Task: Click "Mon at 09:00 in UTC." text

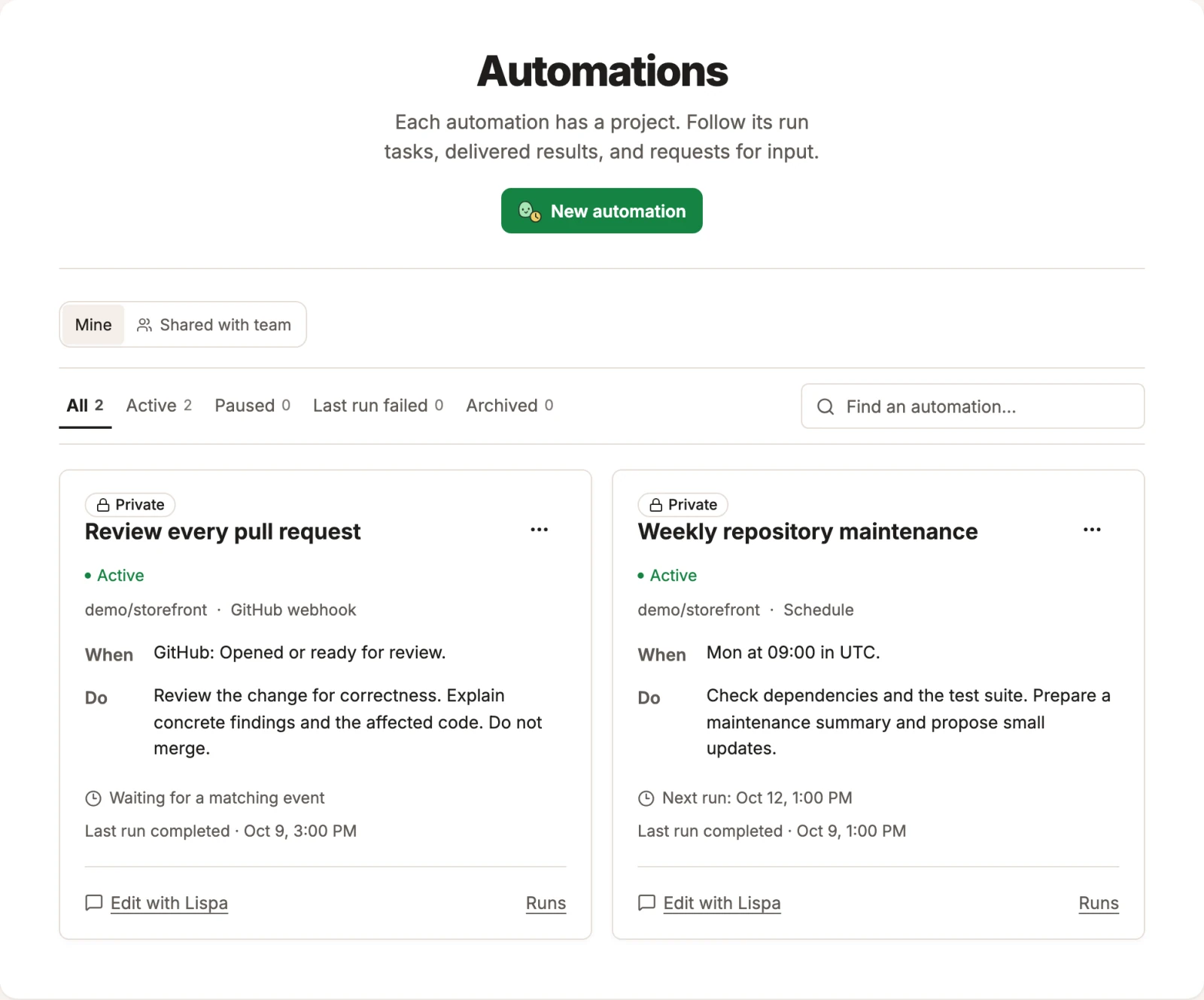Action: (x=793, y=652)
